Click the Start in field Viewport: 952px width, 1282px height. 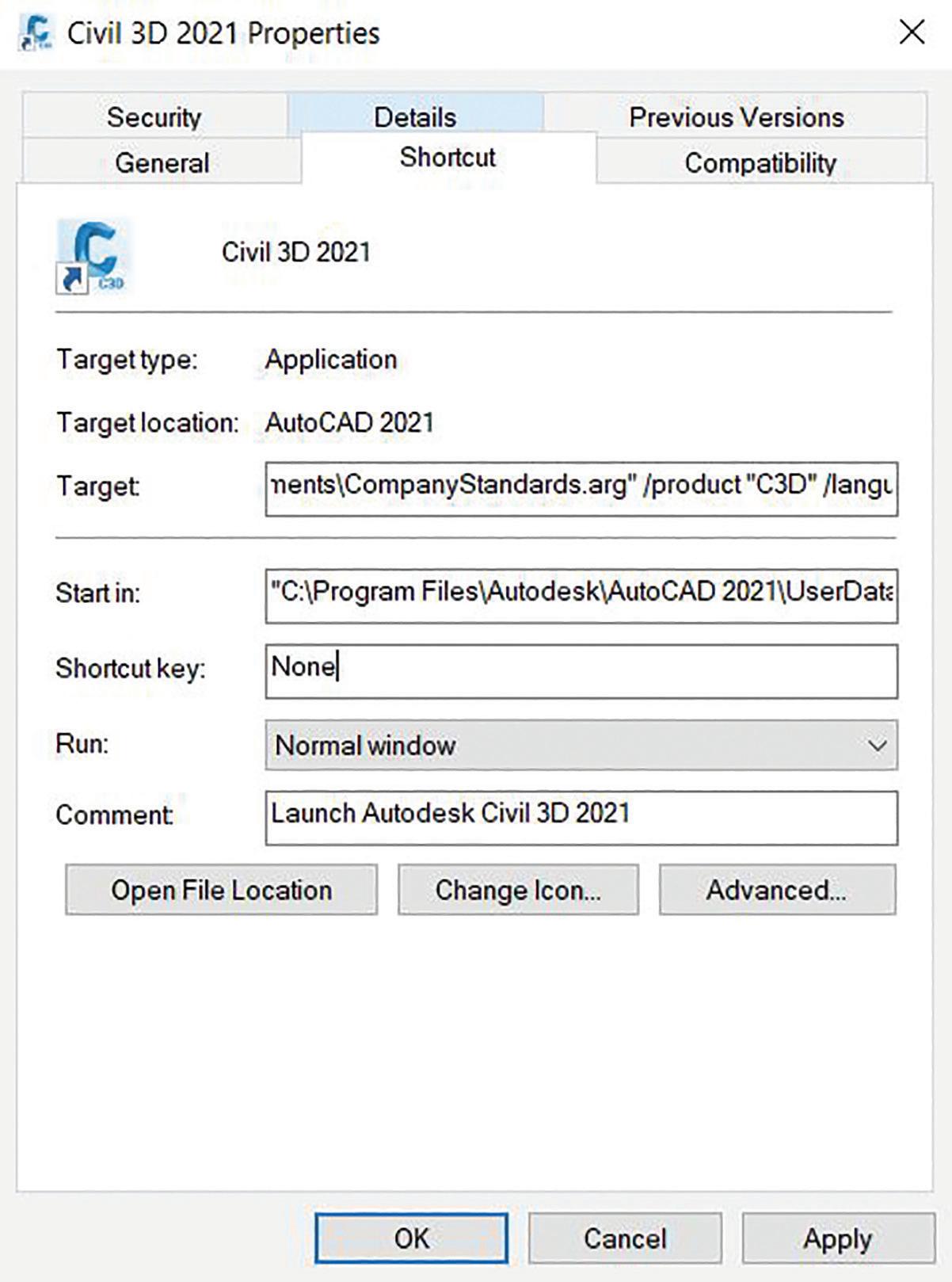point(581,596)
